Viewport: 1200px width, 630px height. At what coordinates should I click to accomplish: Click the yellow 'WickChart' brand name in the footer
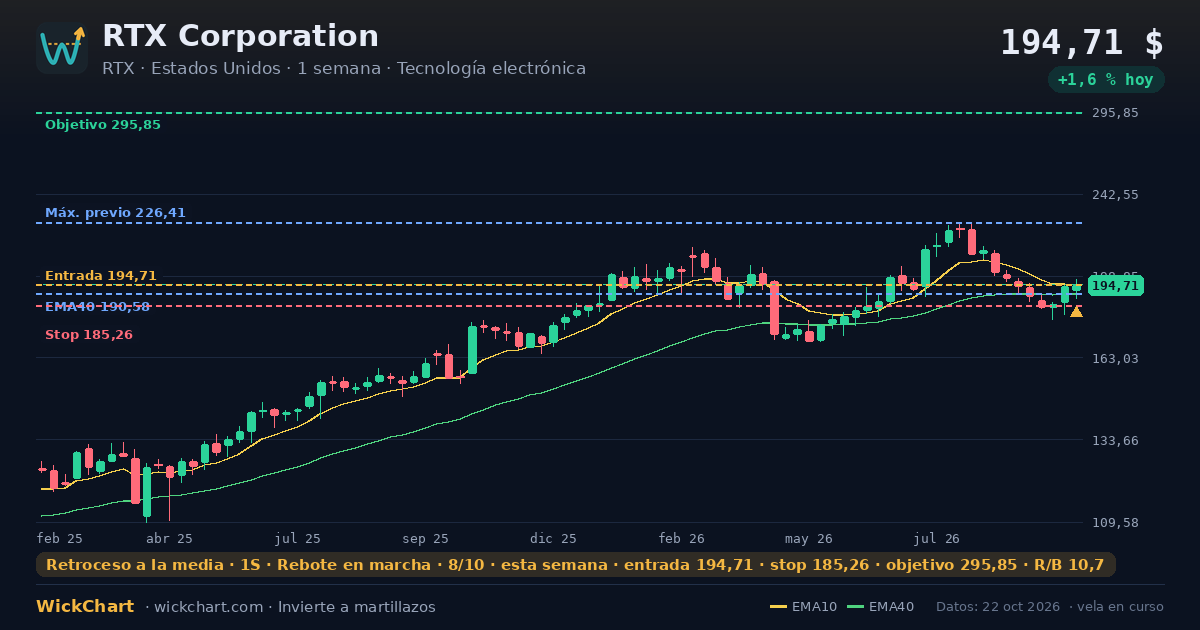pos(85,607)
